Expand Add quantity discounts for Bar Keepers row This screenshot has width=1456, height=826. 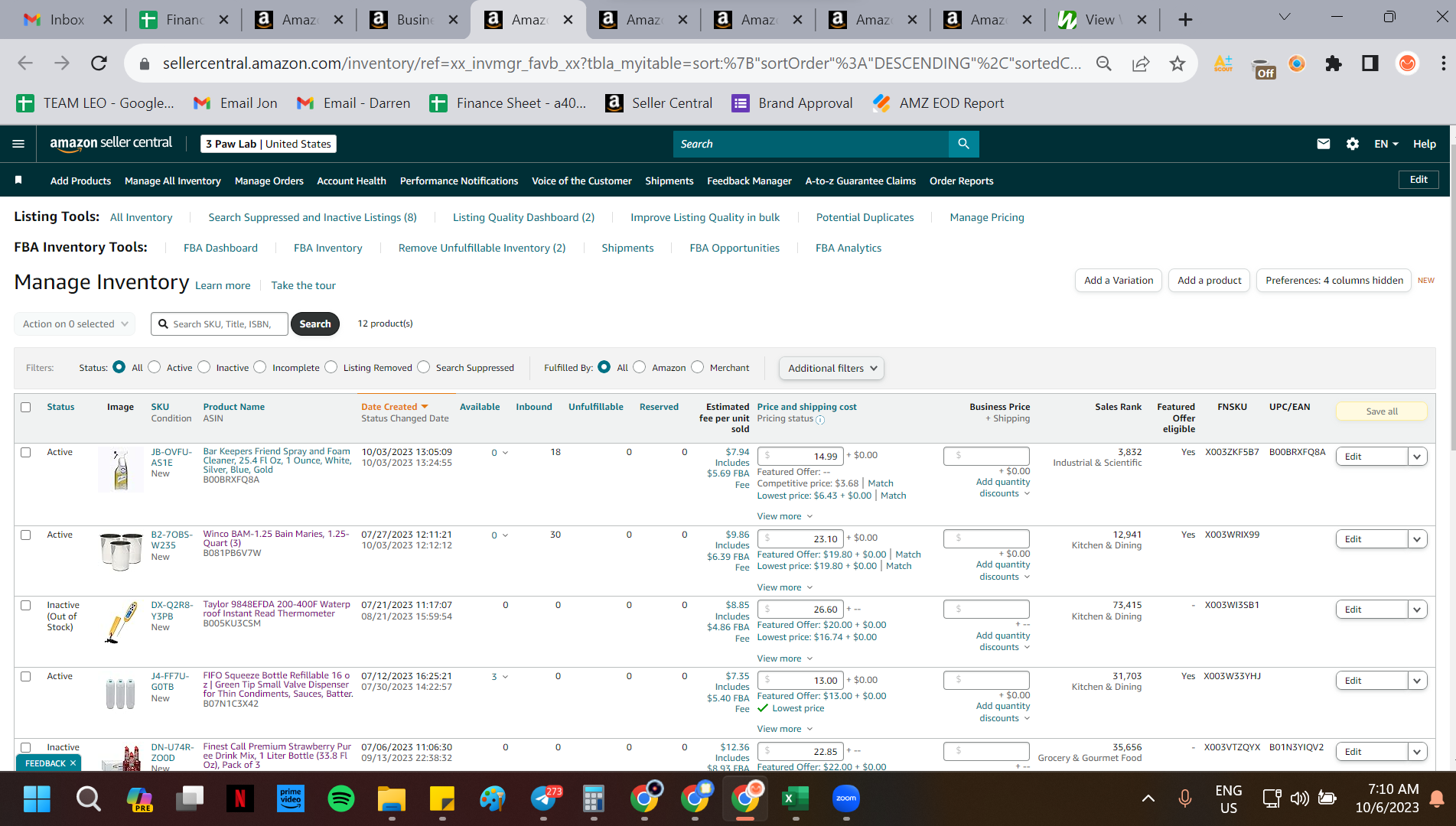click(1003, 488)
